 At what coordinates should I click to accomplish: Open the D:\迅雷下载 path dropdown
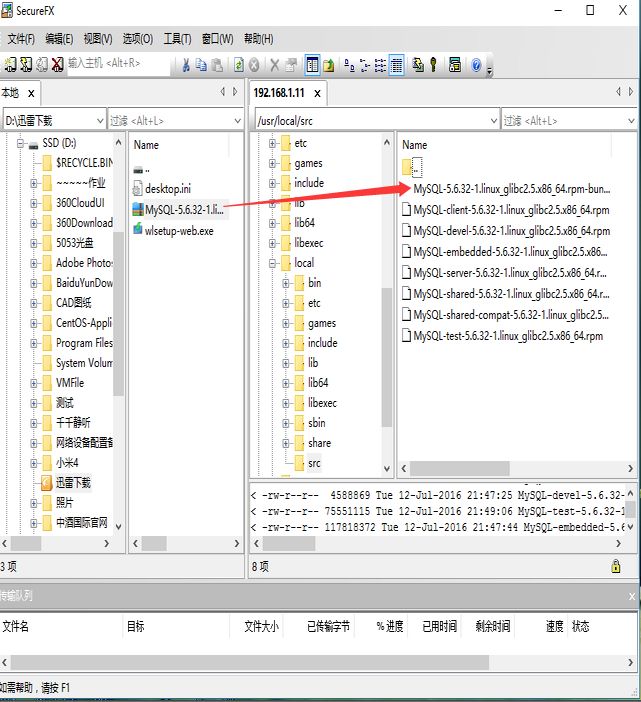click(x=100, y=120)
